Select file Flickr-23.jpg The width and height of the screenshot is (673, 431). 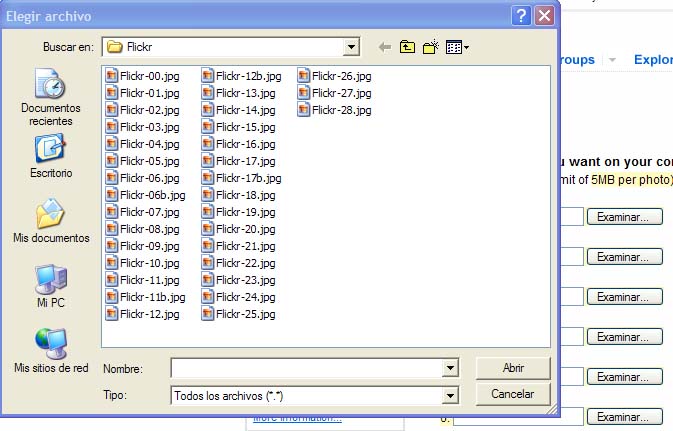(239, 280)
